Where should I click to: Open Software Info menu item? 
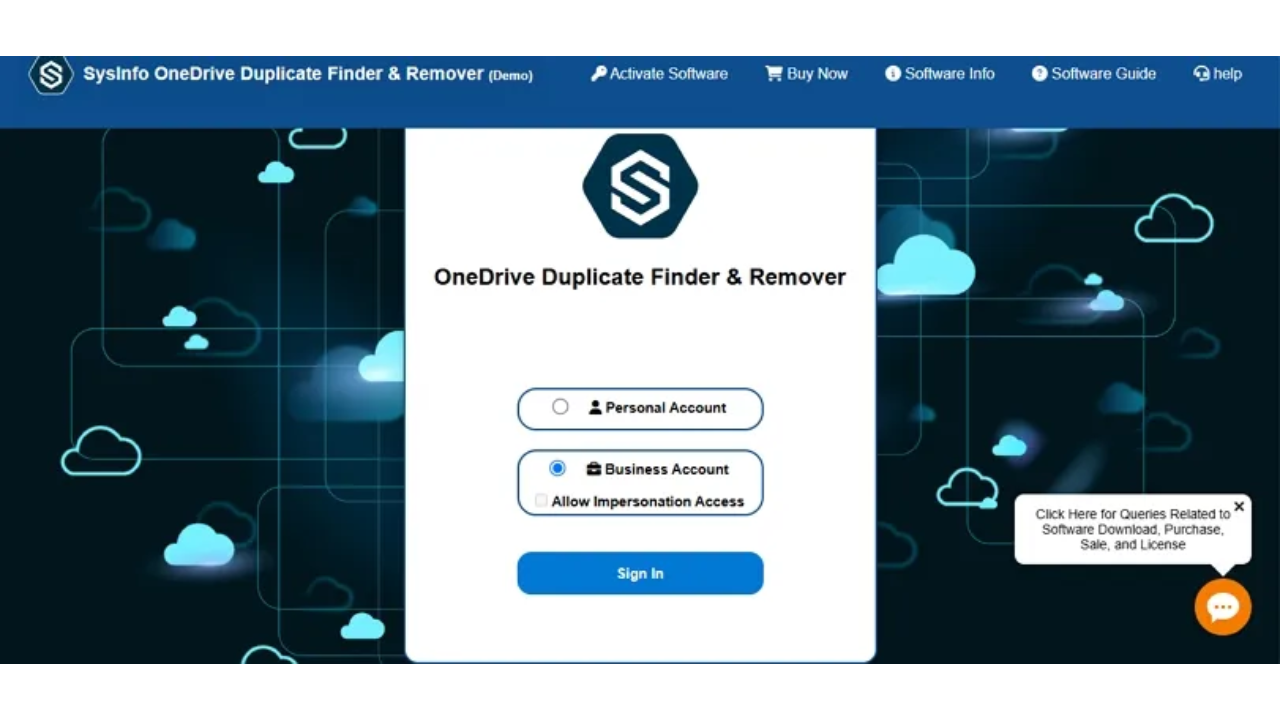(x=940, y=74)
